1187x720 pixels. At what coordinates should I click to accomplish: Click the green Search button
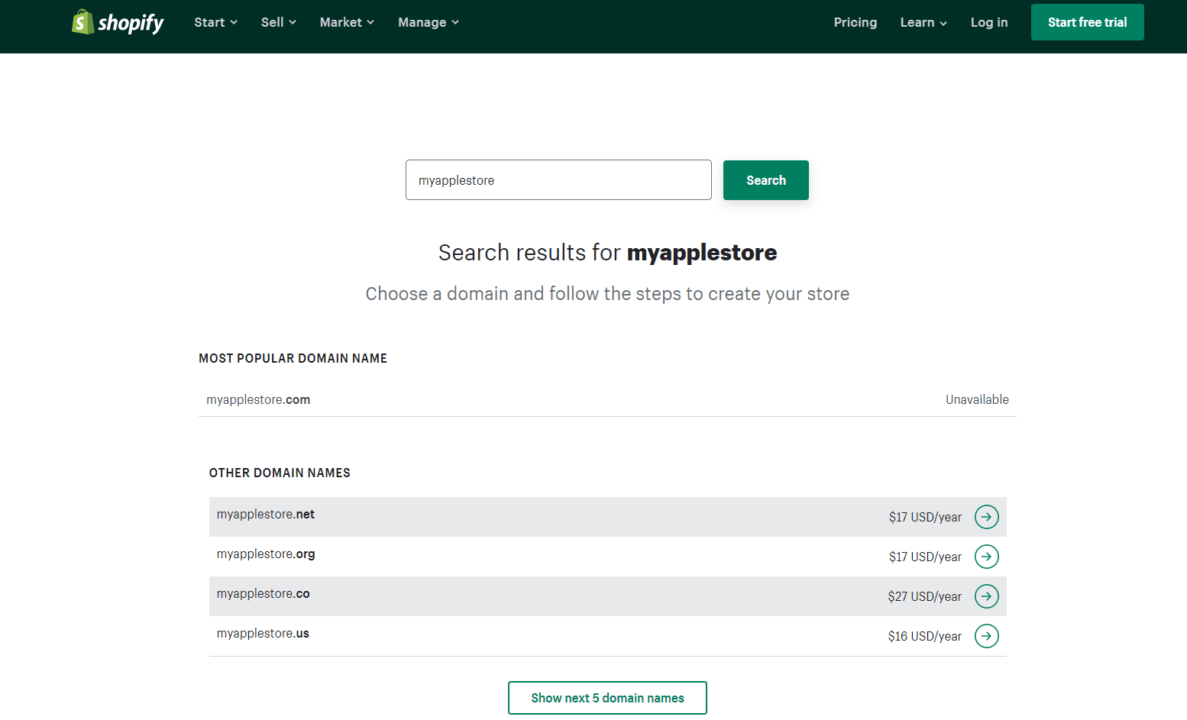click(766, 180)
